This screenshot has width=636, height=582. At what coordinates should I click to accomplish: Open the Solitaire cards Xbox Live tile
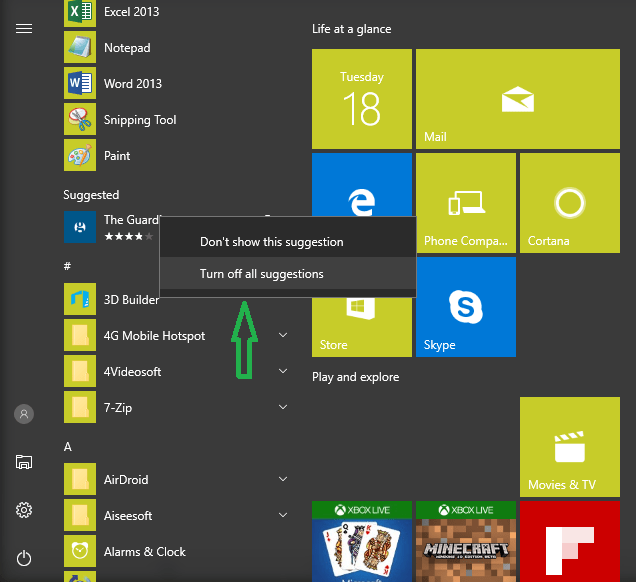coord(362,541)
